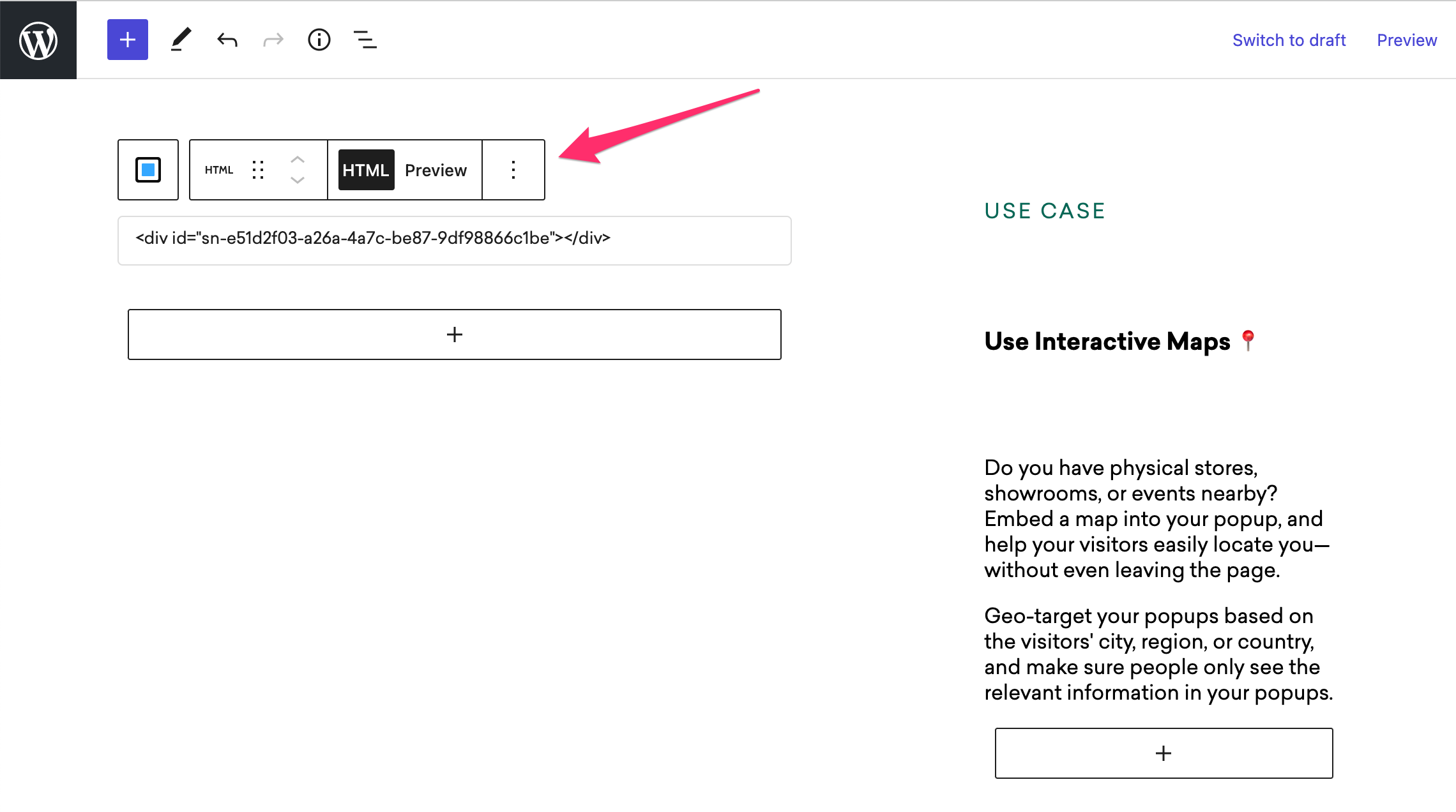This screenshot has height=812, width=1456.
Task: Click the Switch to draft link
Action: pos(1289,40)
